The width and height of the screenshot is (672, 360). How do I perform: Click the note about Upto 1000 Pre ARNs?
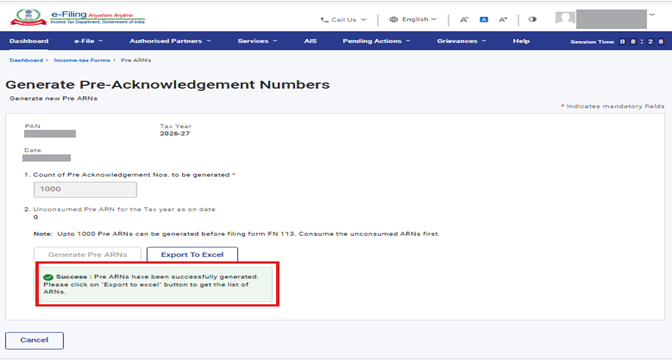[237, 234]
